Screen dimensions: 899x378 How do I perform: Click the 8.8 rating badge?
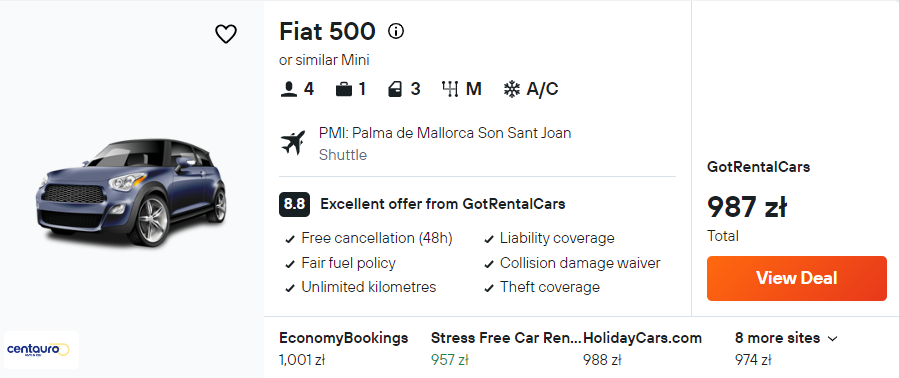[x=294, y=204]
